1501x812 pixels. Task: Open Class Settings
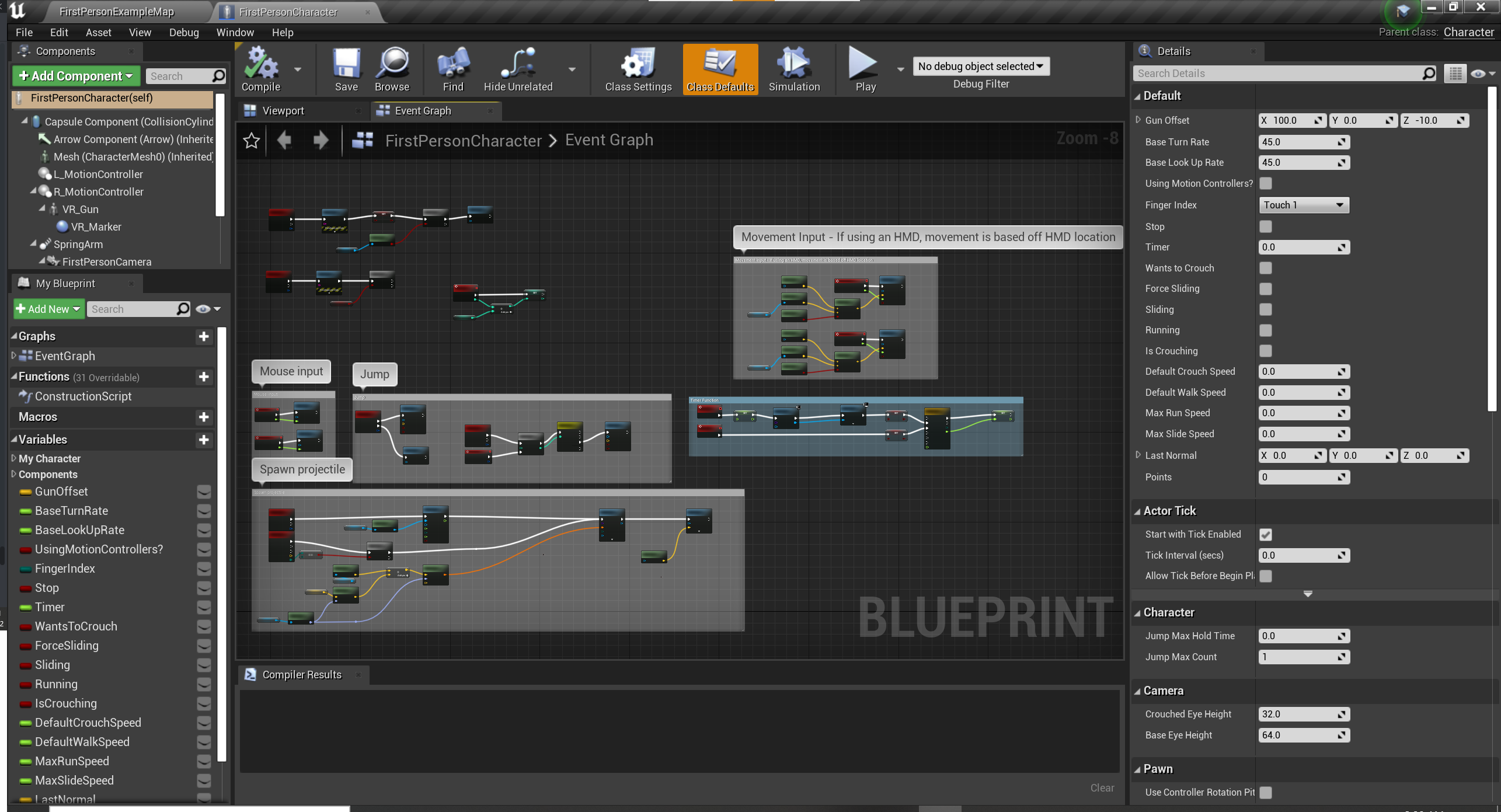638,69
